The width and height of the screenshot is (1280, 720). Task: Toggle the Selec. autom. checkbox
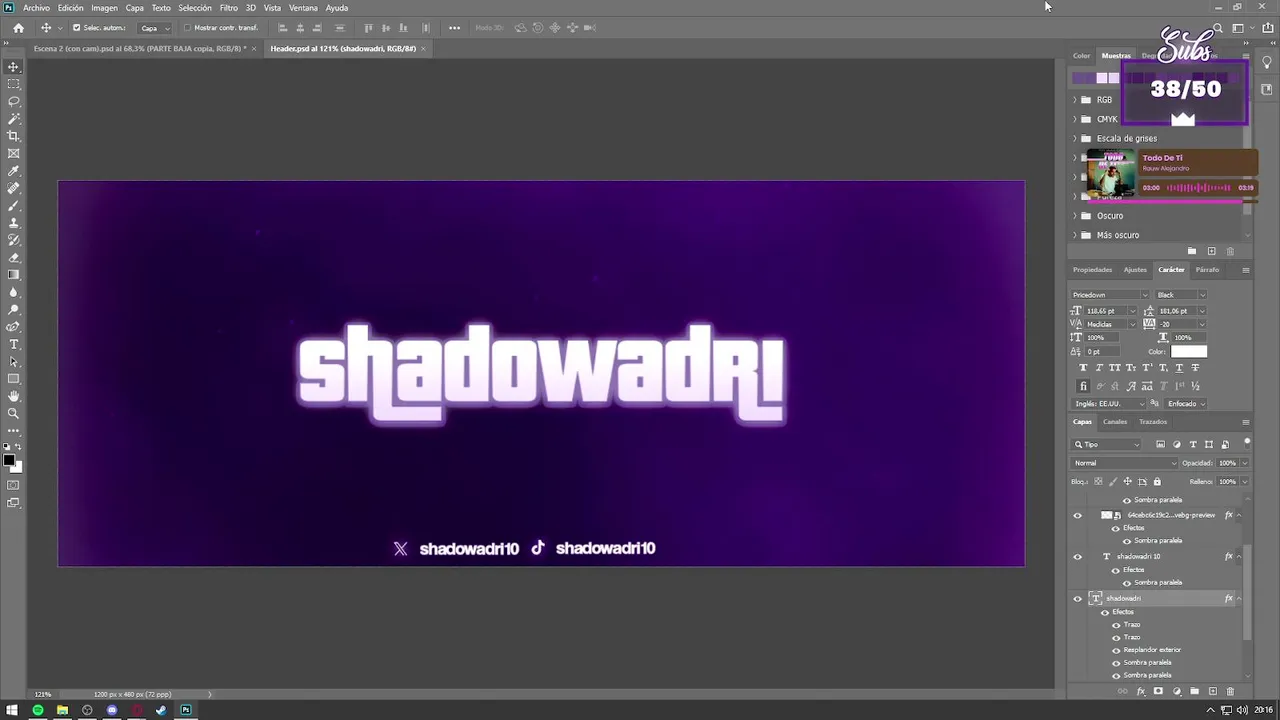pyautogui.click(x=76, y=28)
